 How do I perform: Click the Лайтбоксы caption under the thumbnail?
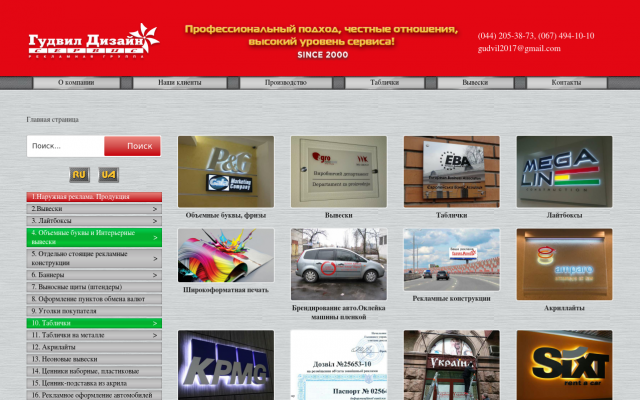(x=564, y=215)
